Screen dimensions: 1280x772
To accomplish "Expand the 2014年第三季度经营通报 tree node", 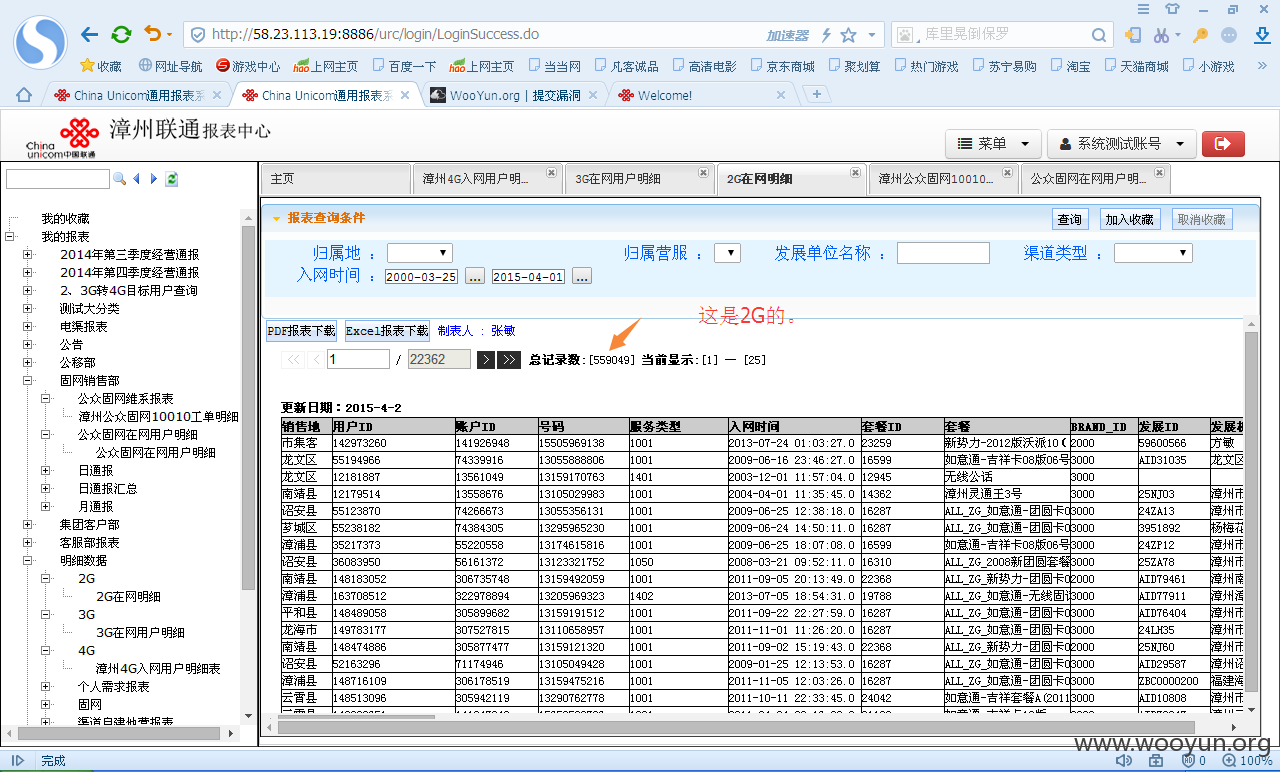I will (x=27, y=254).
